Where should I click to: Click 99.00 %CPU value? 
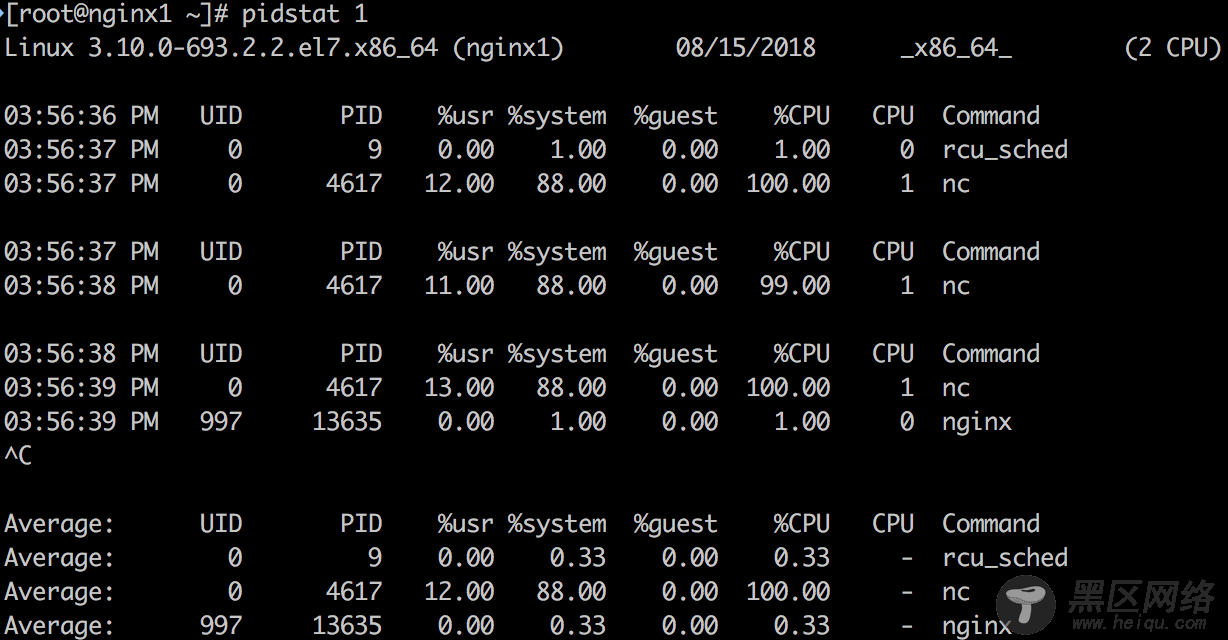(x=795, y=286)
